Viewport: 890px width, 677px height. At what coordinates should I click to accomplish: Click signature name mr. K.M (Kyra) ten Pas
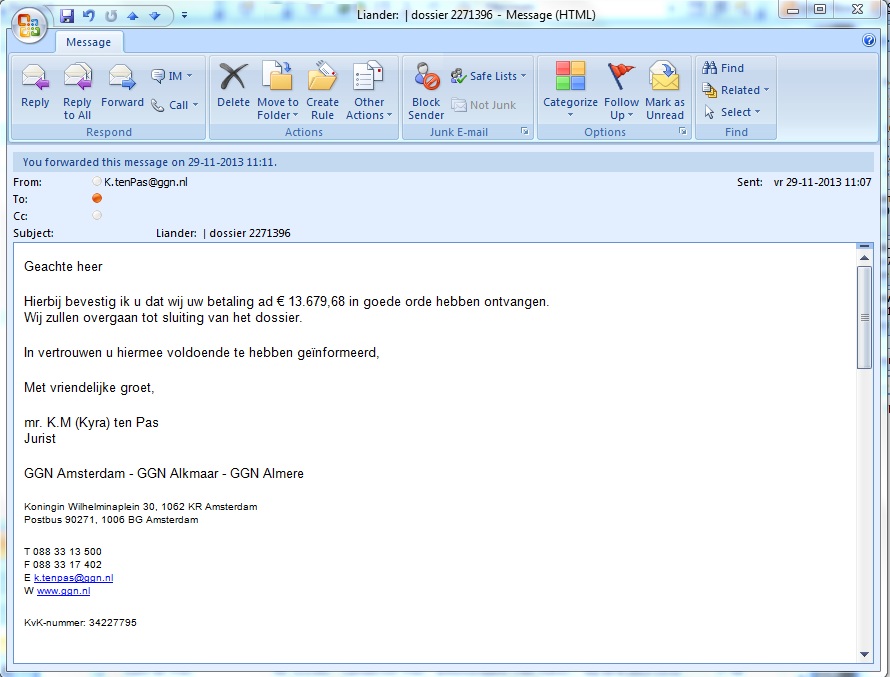(91, 423)
